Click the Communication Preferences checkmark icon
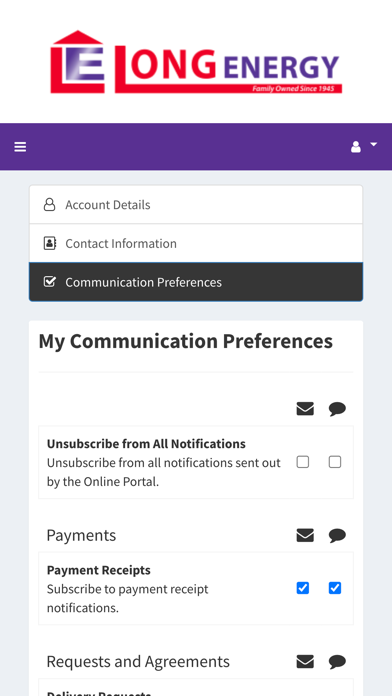The image size is (392, 696). click(x=50, y=282)
